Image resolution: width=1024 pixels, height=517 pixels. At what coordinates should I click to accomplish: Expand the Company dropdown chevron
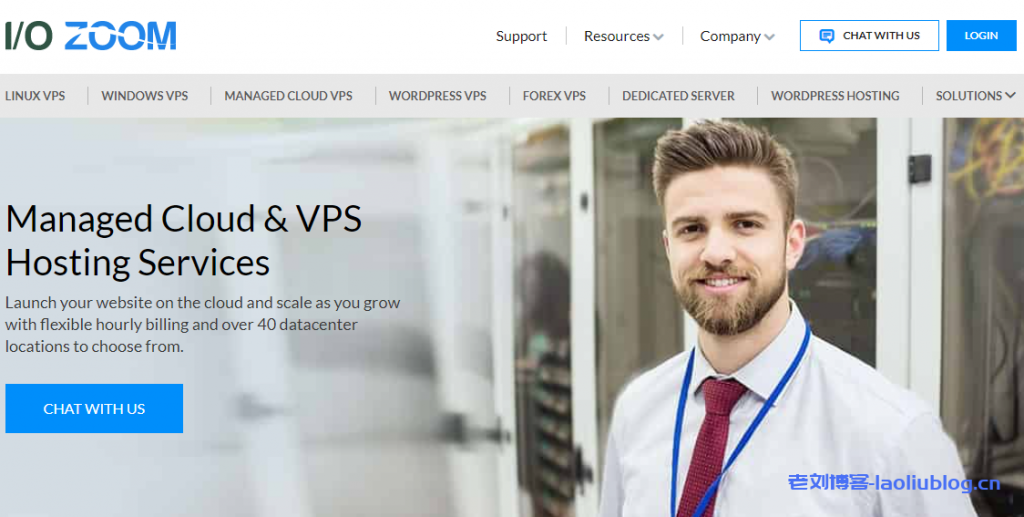tap(769, 37)
